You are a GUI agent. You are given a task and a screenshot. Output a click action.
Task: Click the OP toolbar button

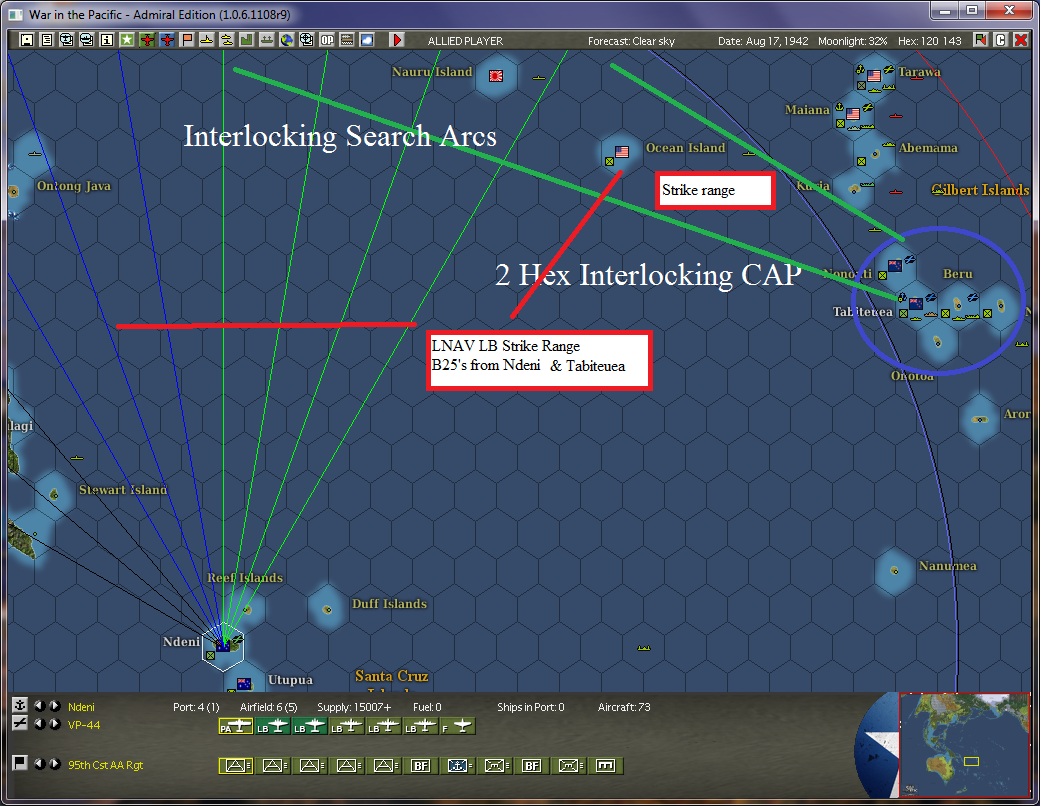[327, 40]
